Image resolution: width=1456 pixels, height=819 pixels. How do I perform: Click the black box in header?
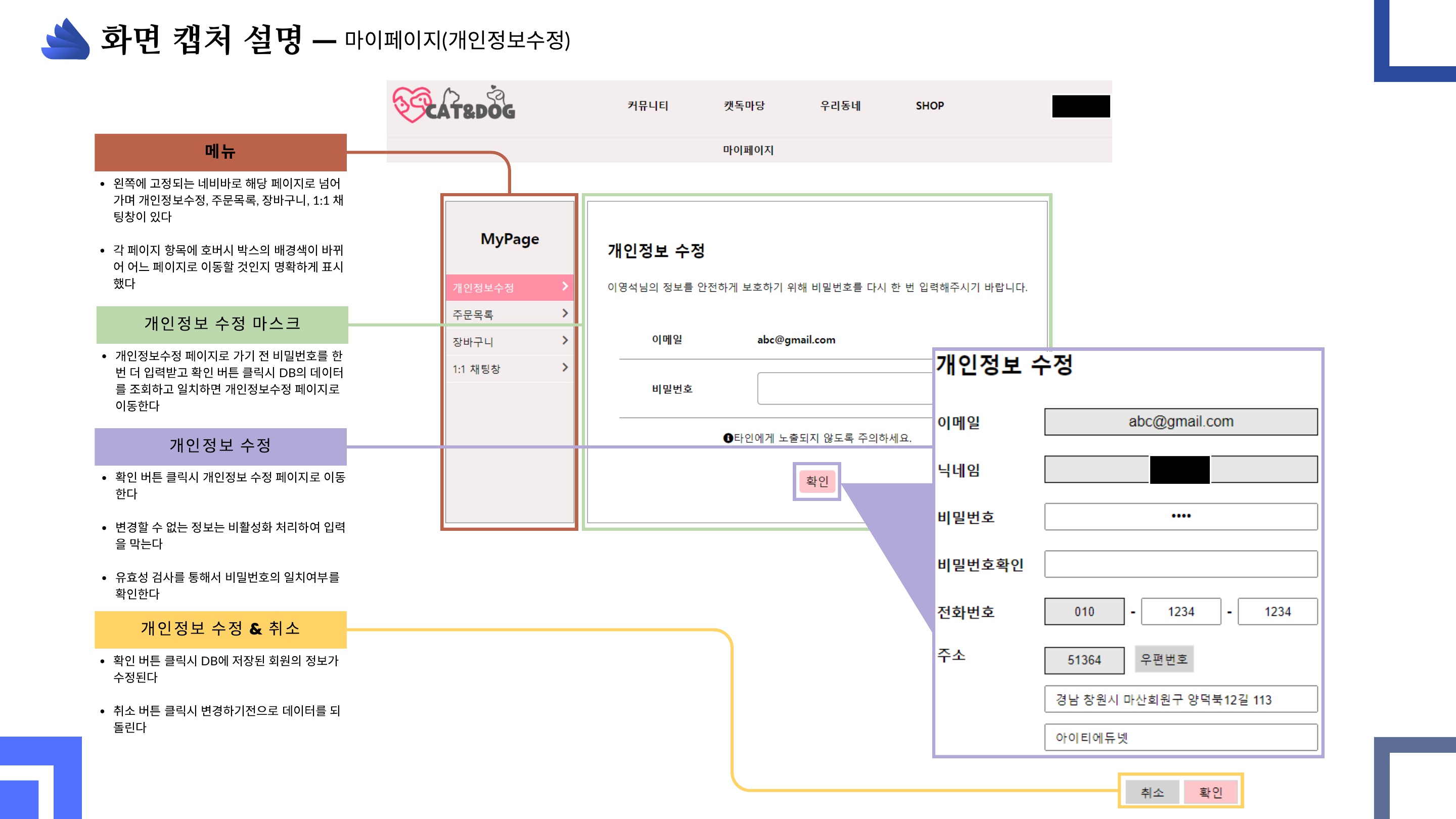pos(1080,106)
